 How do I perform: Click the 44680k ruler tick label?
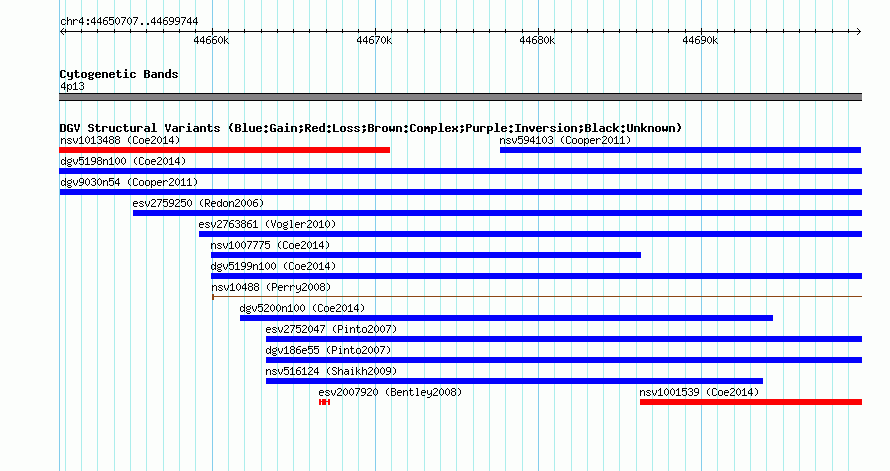coord(537,40)
